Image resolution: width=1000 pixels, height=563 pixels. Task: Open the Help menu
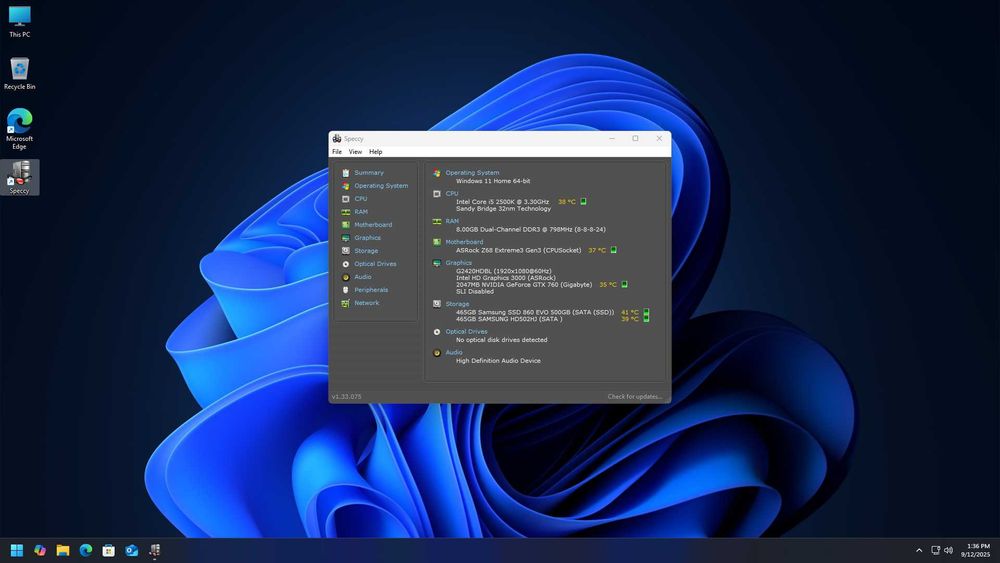(376, 152)
